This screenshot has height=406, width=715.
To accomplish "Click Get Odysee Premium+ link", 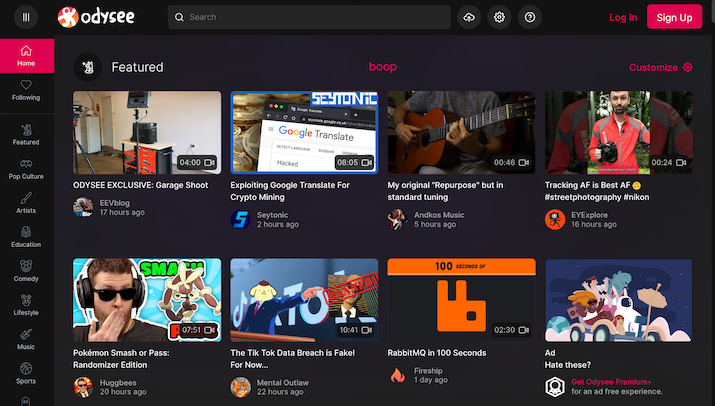I will [611, 382].
